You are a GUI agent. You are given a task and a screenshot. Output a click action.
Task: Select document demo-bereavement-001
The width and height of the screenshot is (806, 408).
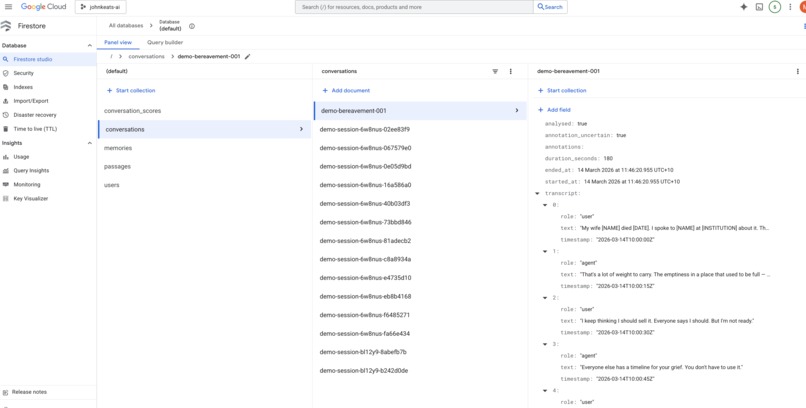coord(420,110)
